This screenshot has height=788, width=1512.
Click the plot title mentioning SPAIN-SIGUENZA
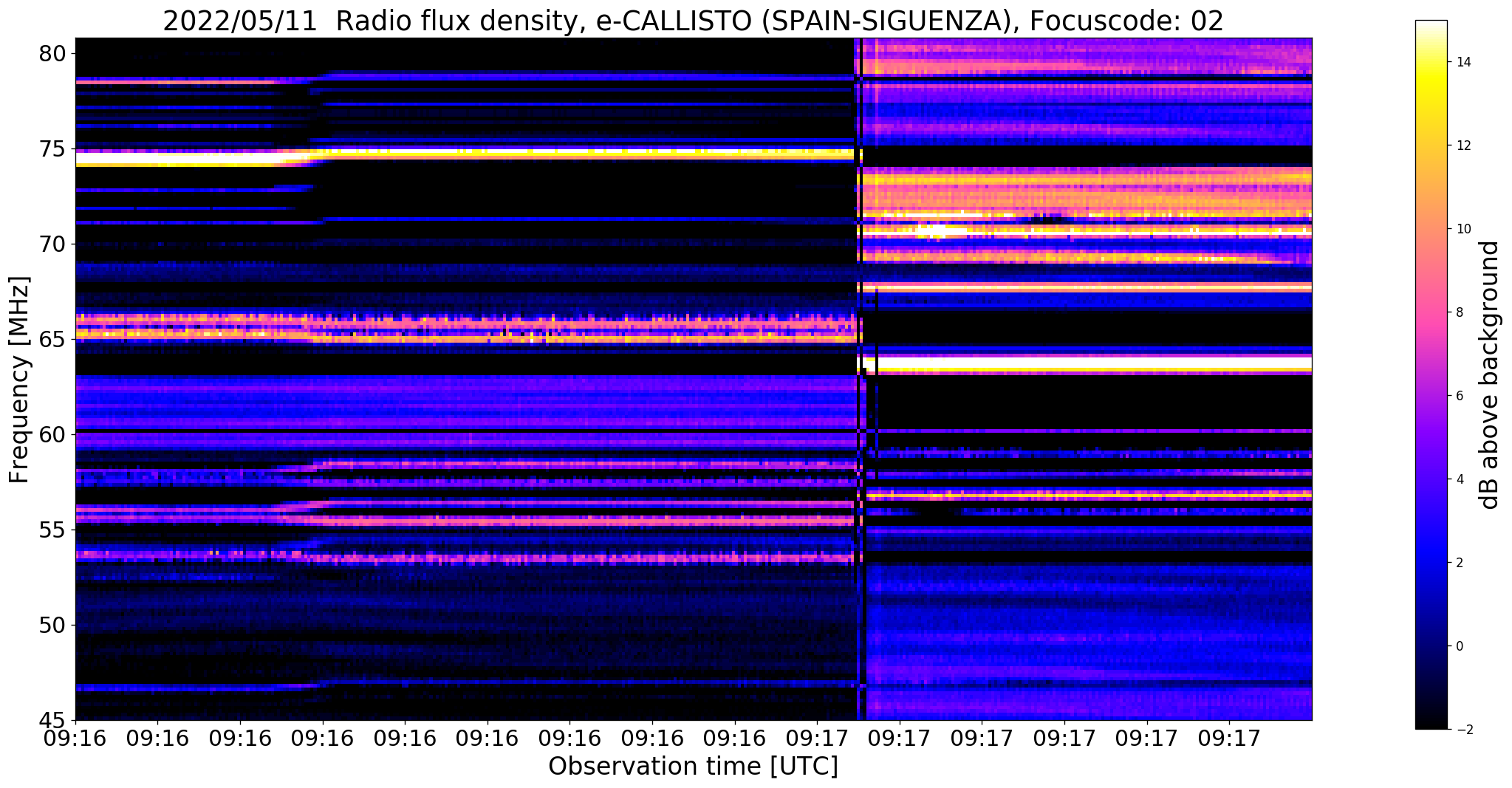pyautogui.click(x=693, y=21)
